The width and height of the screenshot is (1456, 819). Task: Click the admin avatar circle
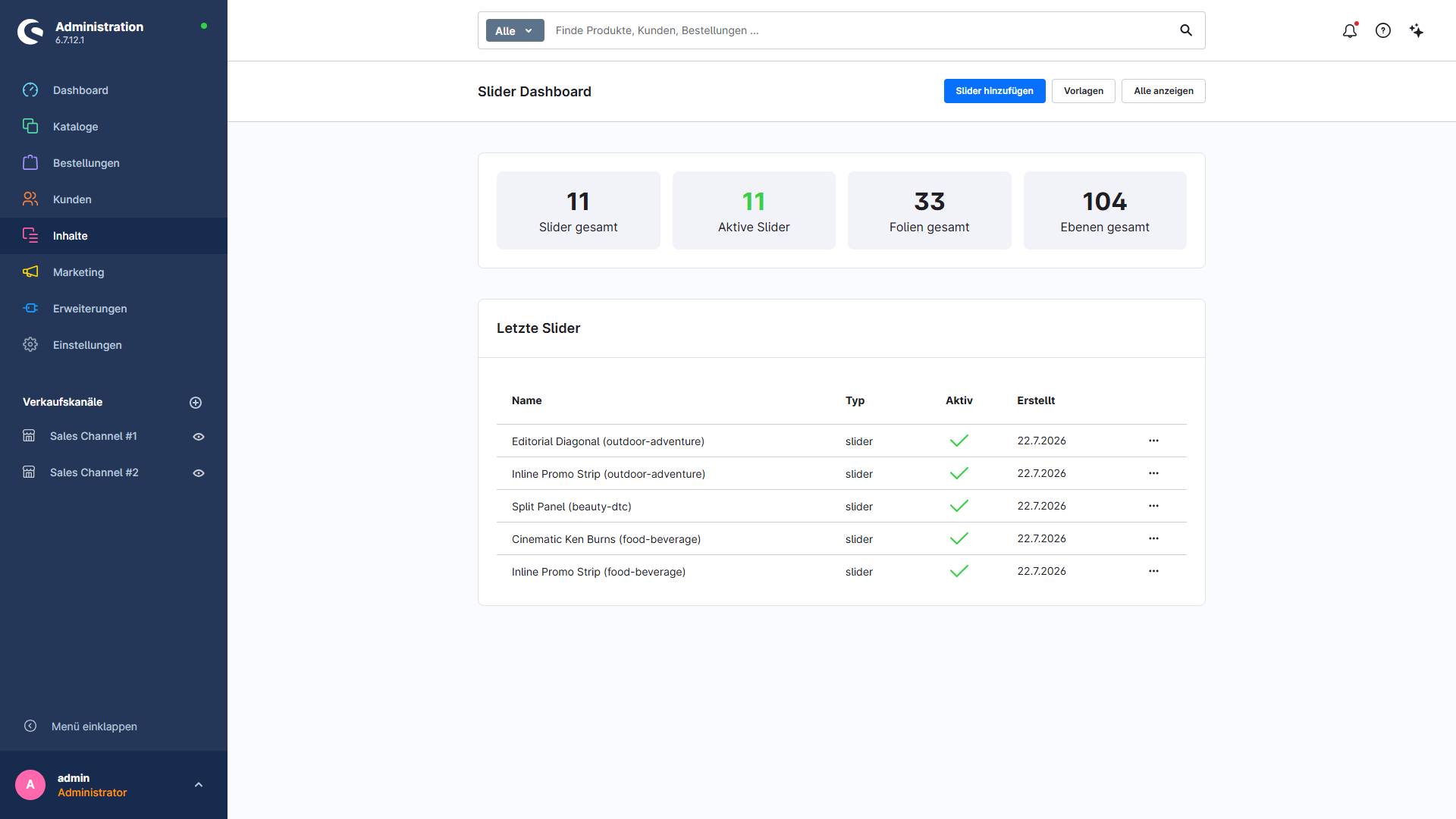pos(30,785)
